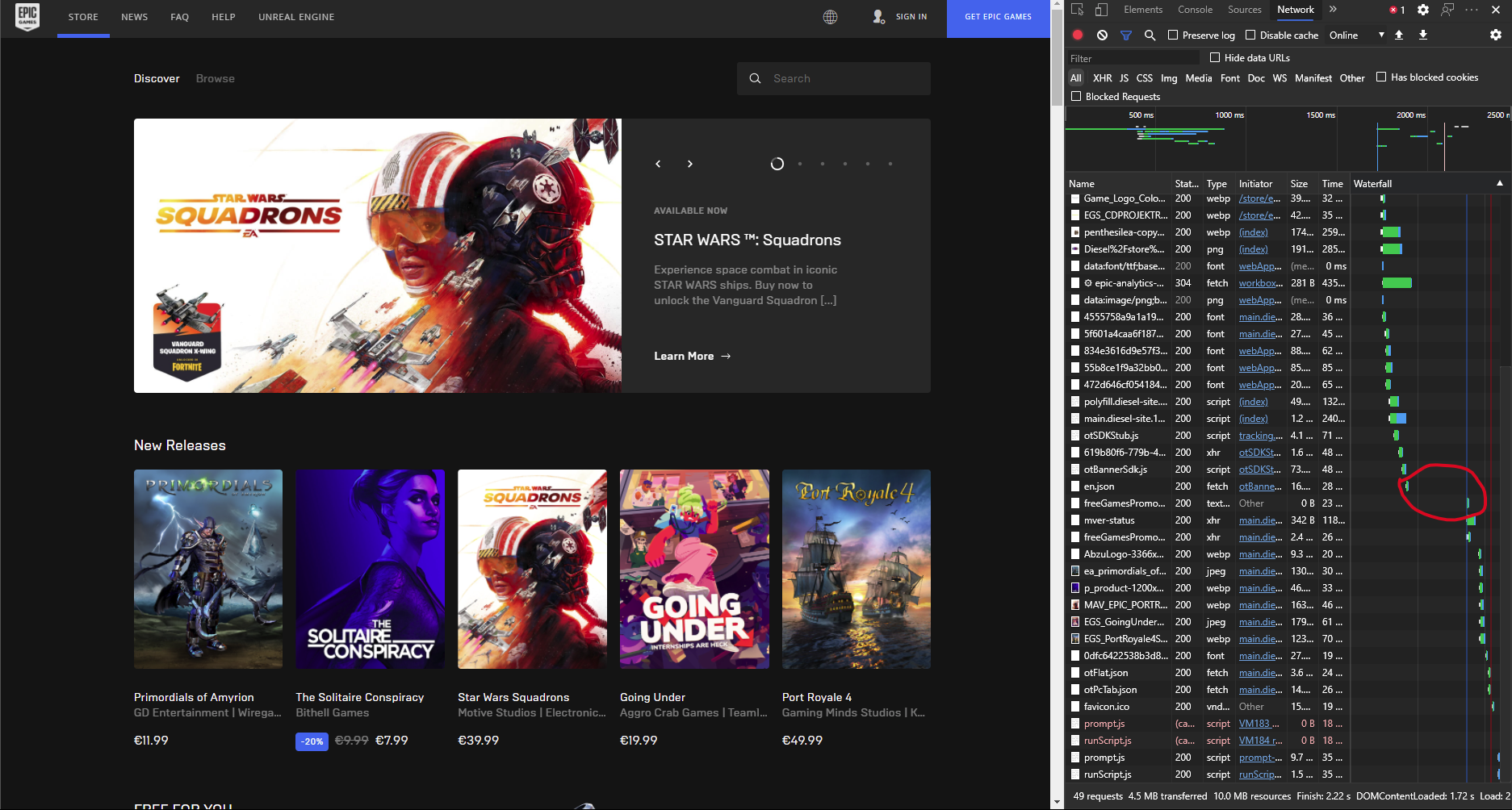Switch to Elements tab

pos(1143,10)
